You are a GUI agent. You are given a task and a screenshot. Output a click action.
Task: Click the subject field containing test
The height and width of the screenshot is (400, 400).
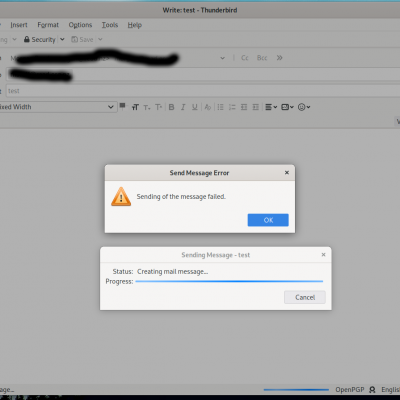coord(203,91)
